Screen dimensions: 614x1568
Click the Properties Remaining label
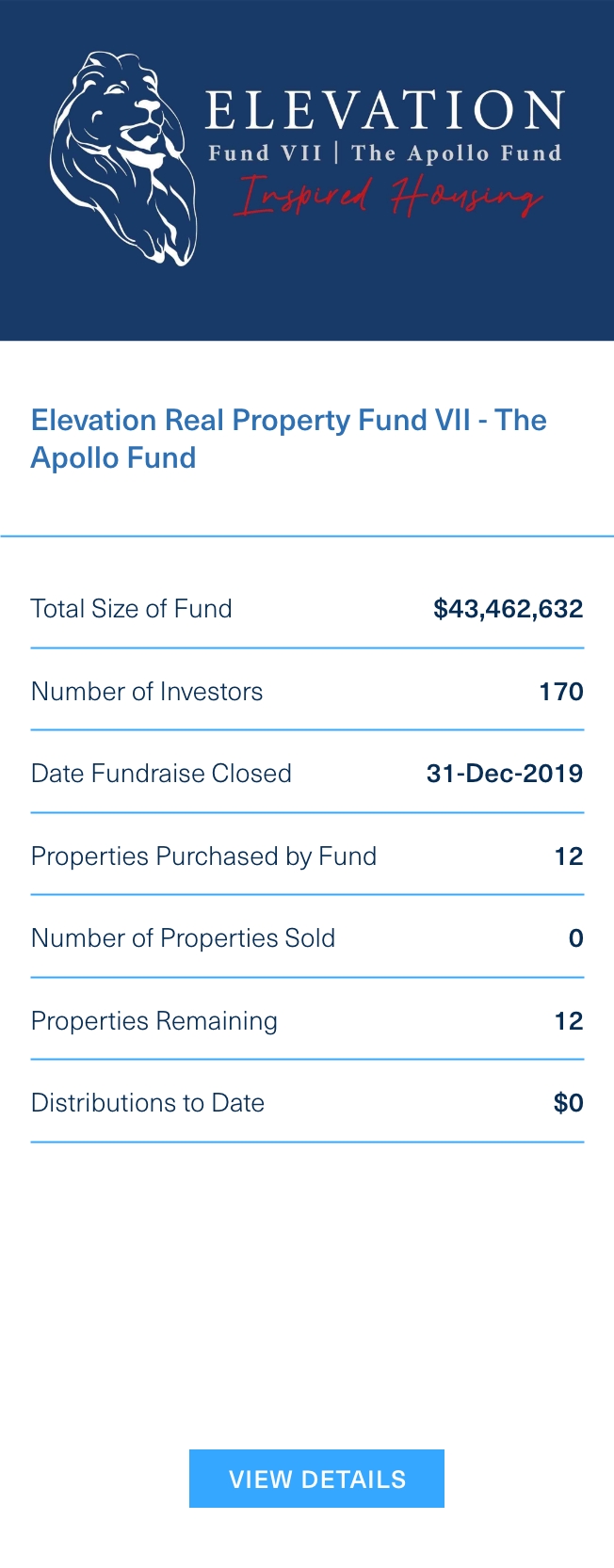click(x=154, y=1021)
